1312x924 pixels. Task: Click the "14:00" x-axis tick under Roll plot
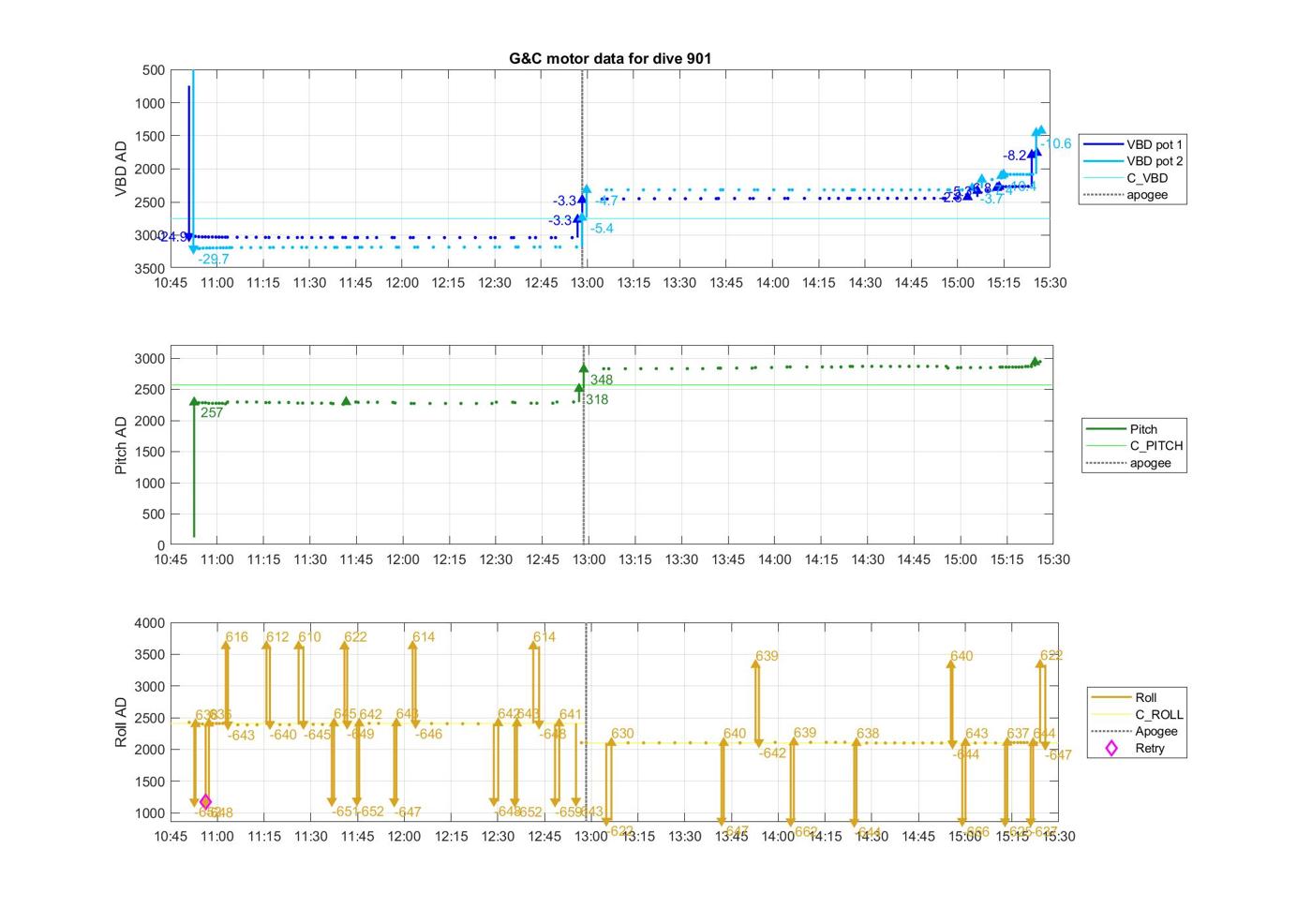coord(778,836)
